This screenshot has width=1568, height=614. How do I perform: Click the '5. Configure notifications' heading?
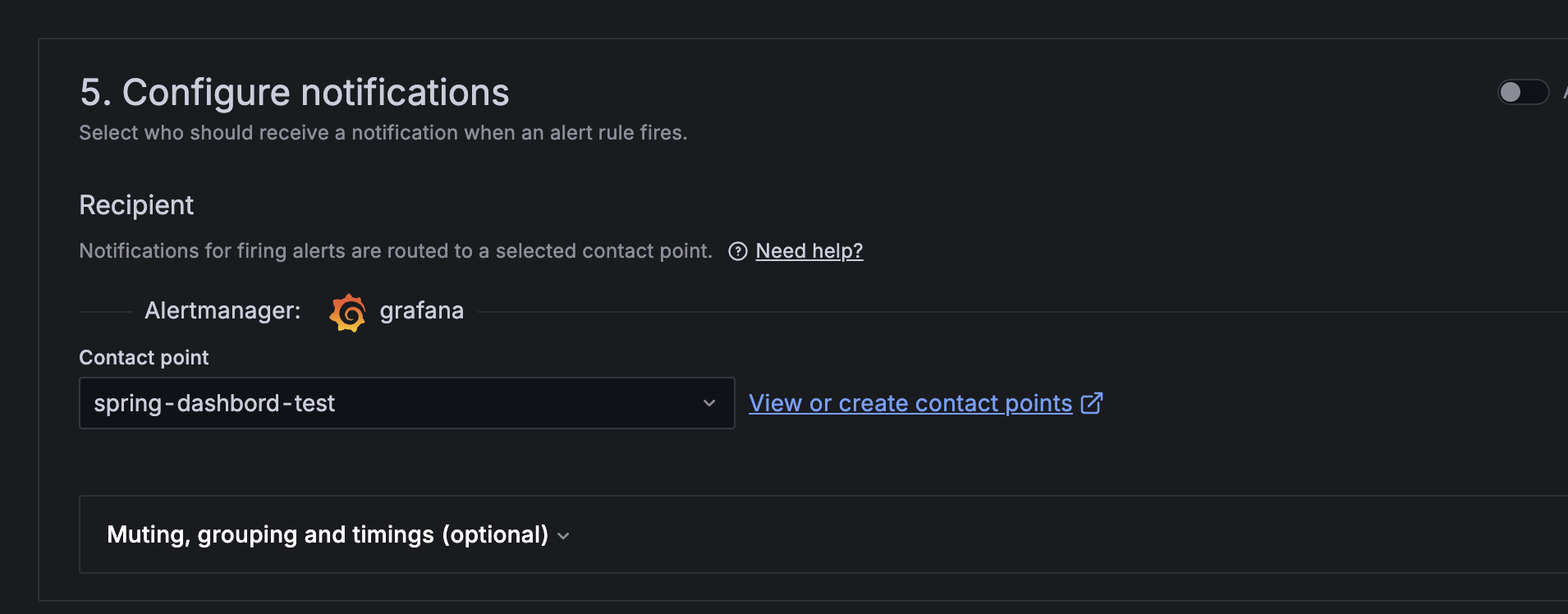pyautogui.click(x=294, y=92)
